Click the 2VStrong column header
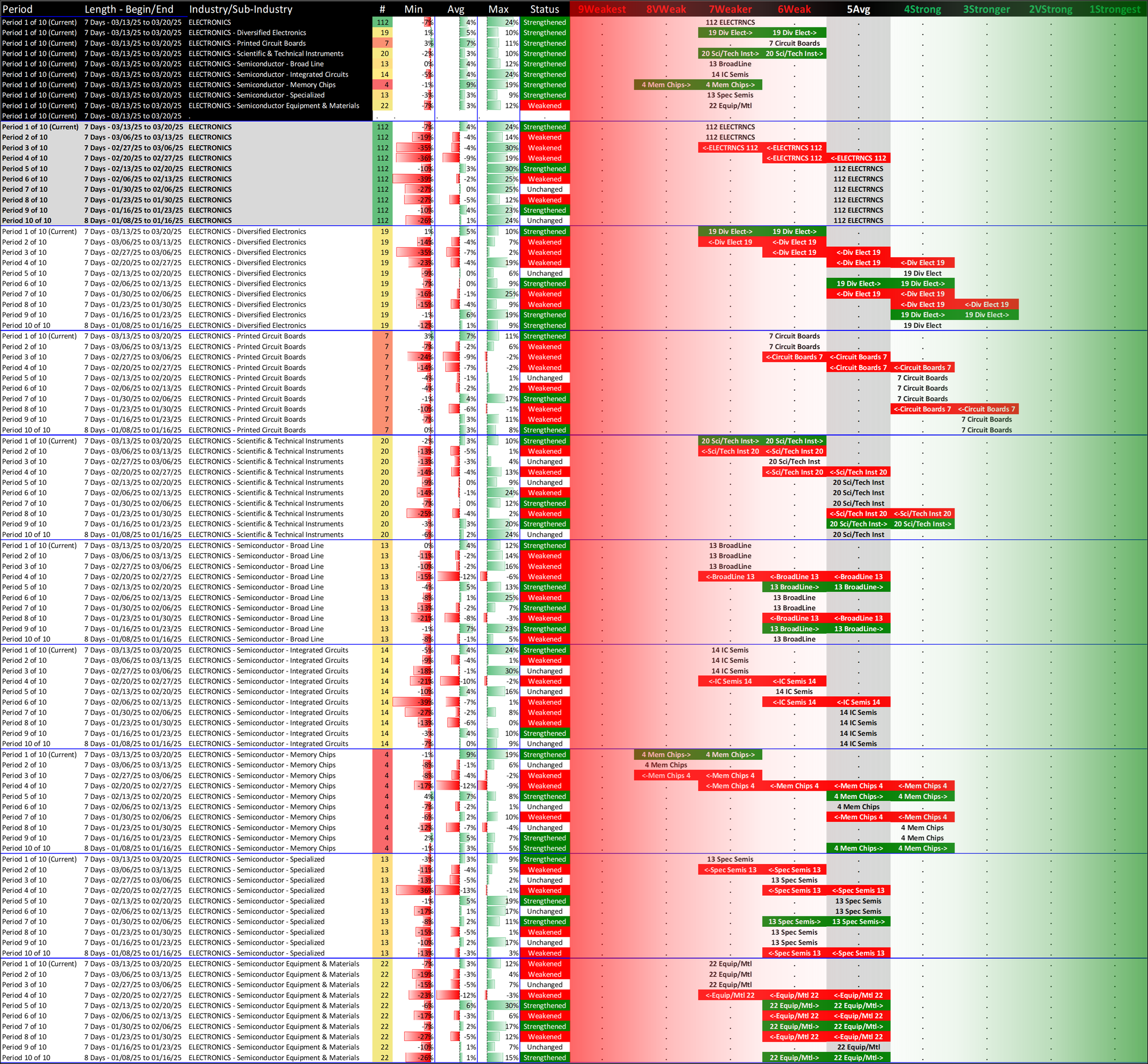The width and height of the screenshot is (1148, 1064). tap(1050, 9)
